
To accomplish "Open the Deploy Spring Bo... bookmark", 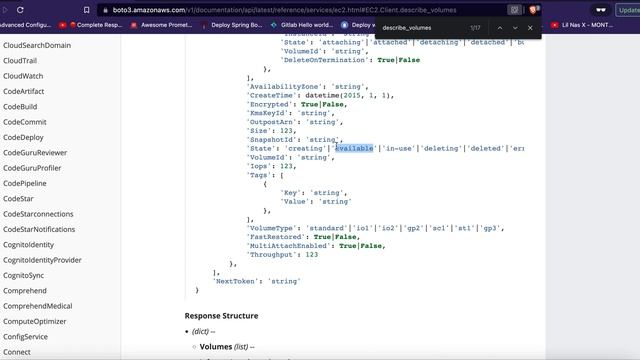I will point(232,25).
